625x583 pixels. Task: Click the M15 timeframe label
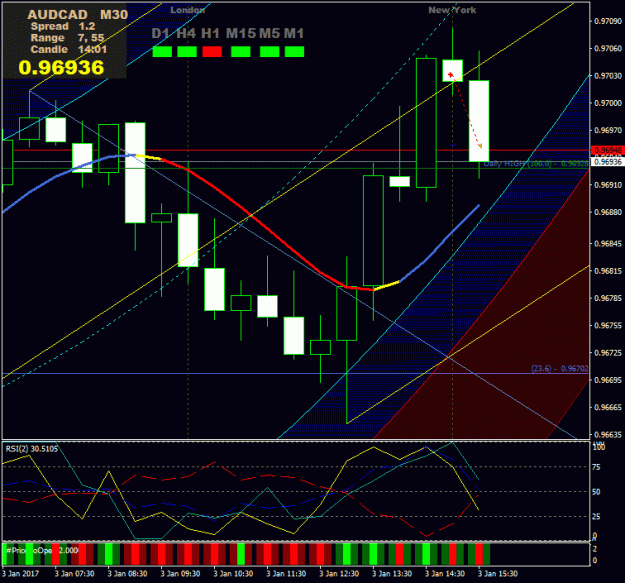pos(241,33)
